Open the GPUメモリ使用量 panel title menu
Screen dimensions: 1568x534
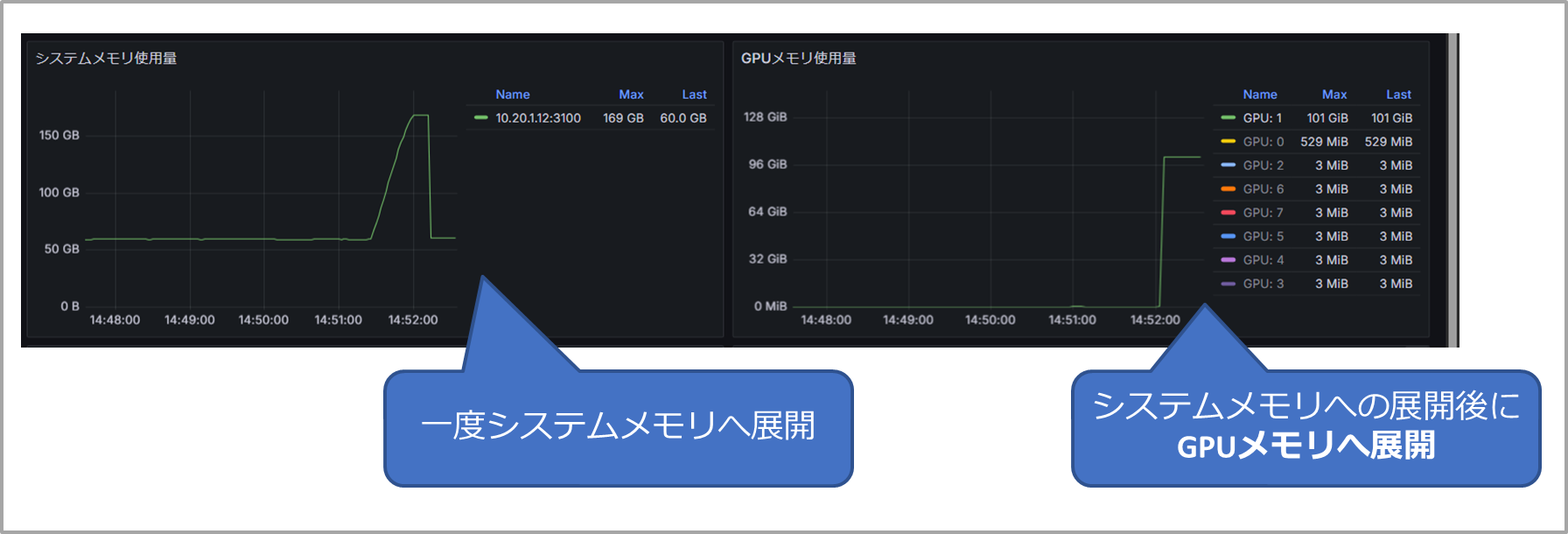(x=798, y=59)
